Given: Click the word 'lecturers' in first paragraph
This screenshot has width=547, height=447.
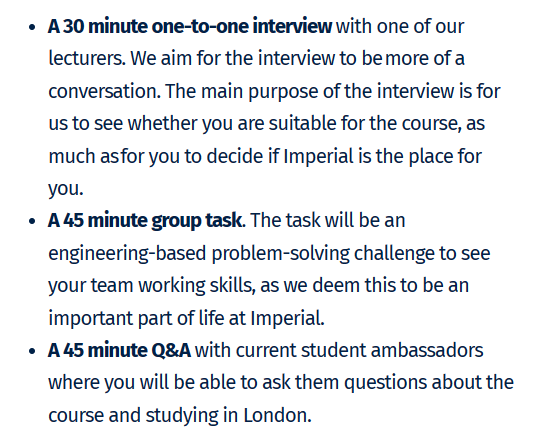Looking at the screenshot, I should pos(85,58).
